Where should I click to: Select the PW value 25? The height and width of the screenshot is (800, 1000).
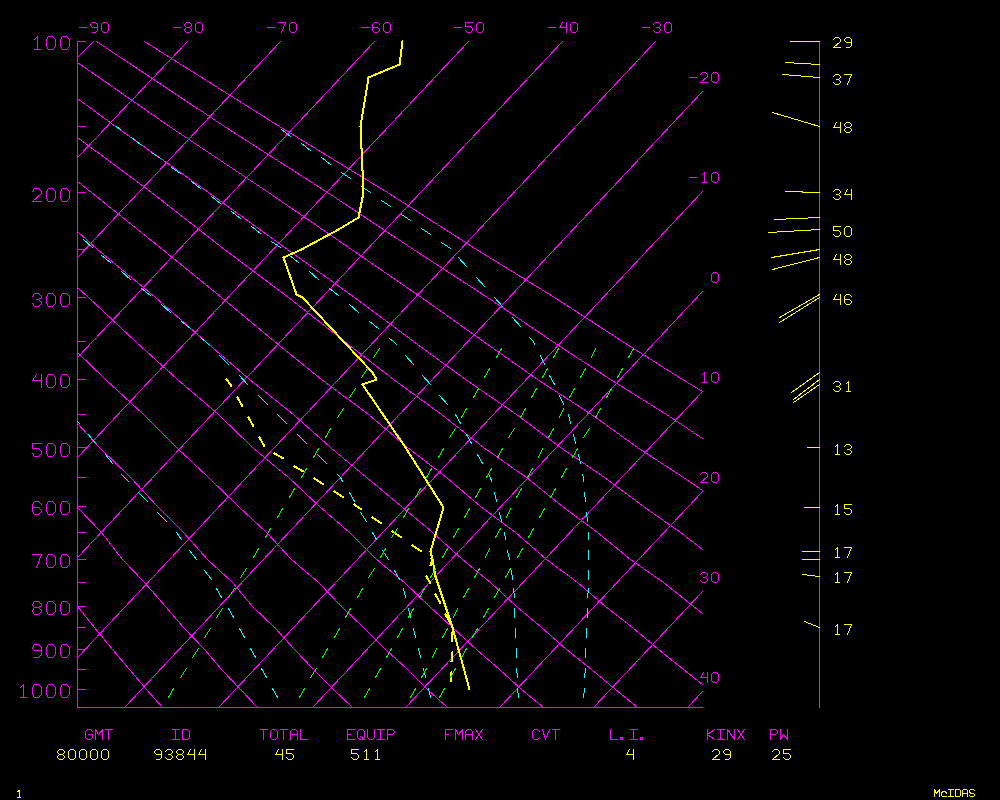(781, 755)
